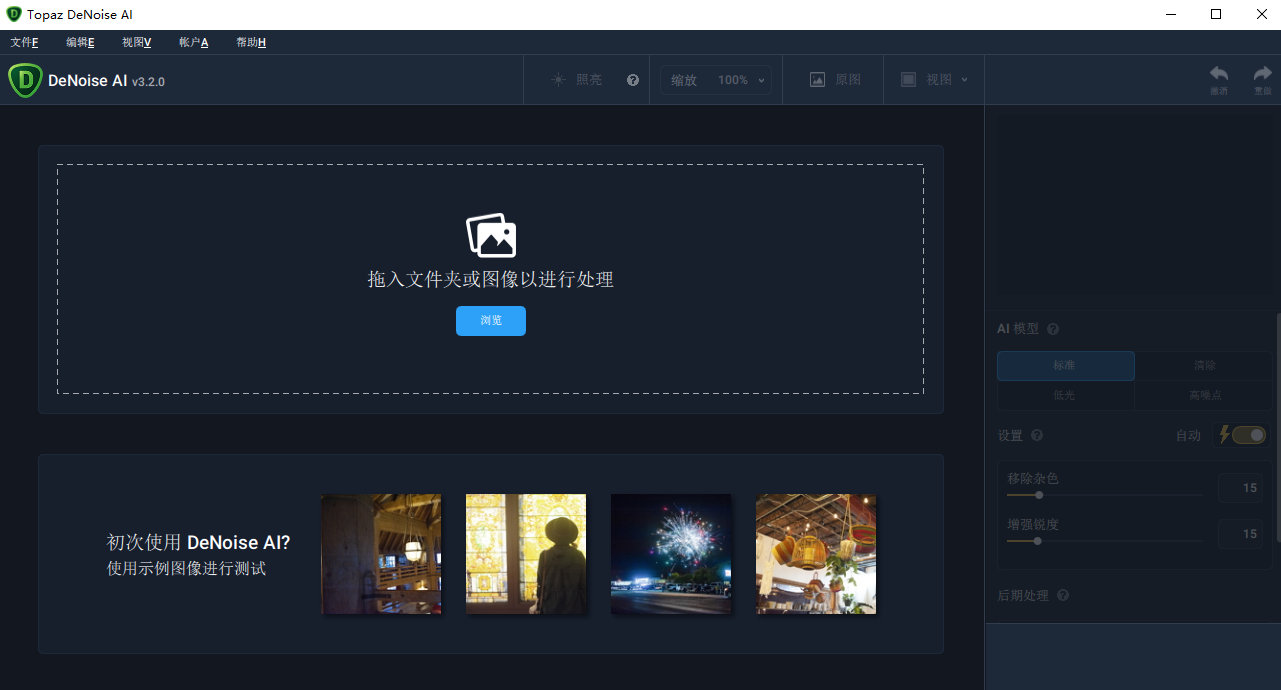Open the 缩放 100% zoom dropdown
This screenshot has width=1281, height=690.
point(716,80)
